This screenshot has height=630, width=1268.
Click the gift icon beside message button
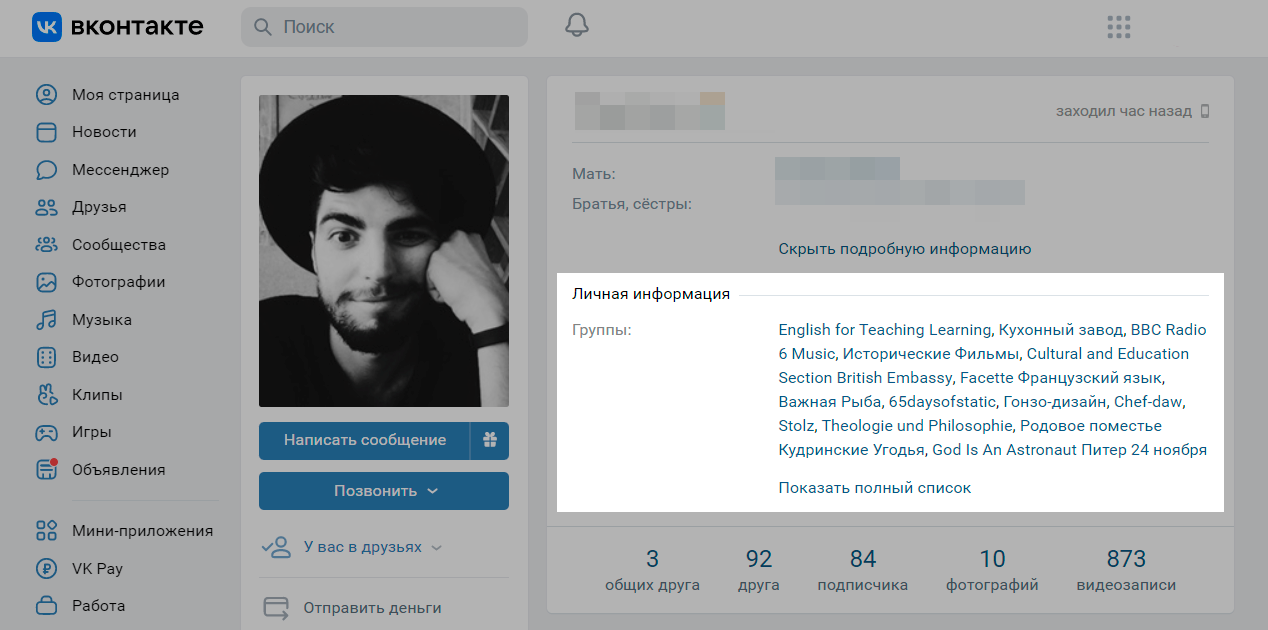tap(489, 441)
